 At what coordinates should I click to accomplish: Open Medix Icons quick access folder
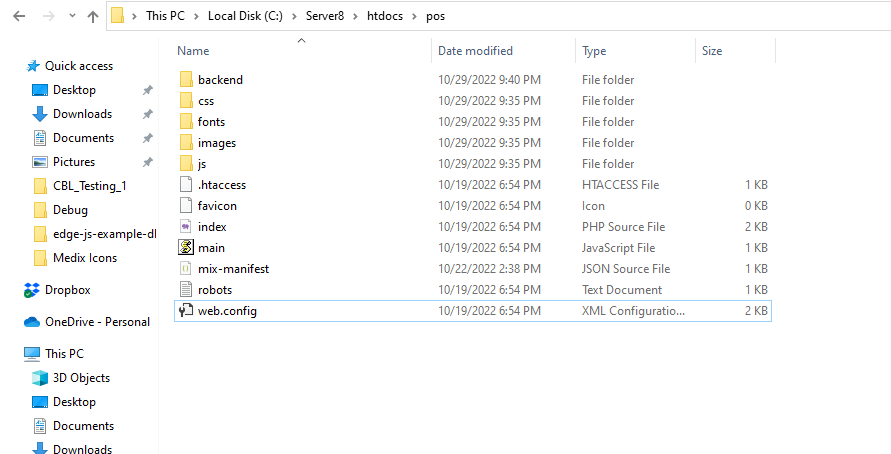point(84,258)
